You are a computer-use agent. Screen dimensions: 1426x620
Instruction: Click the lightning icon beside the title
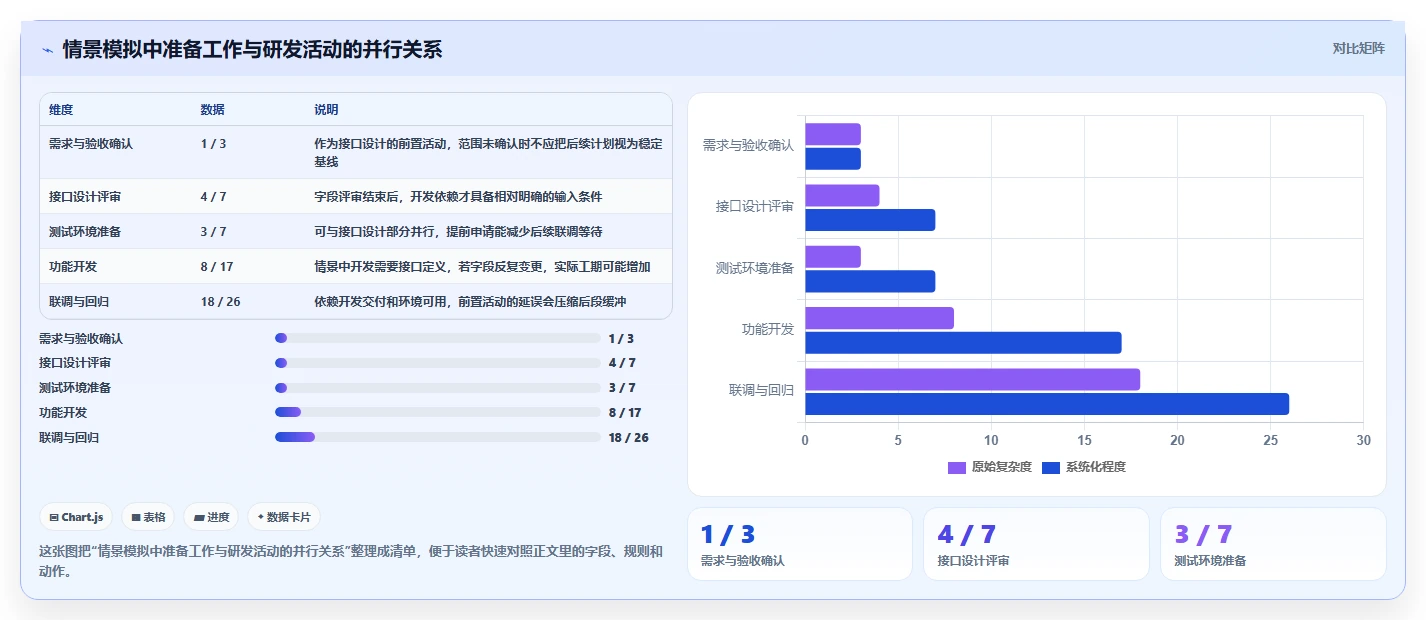coord(47,50)
